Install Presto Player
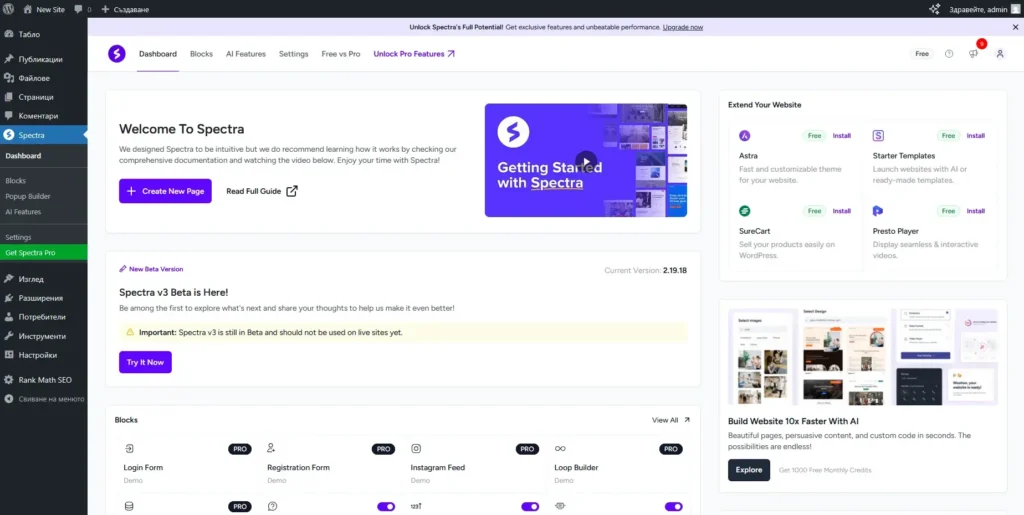The height and width of the screenshot is (515, 1024). coord(976,211)
